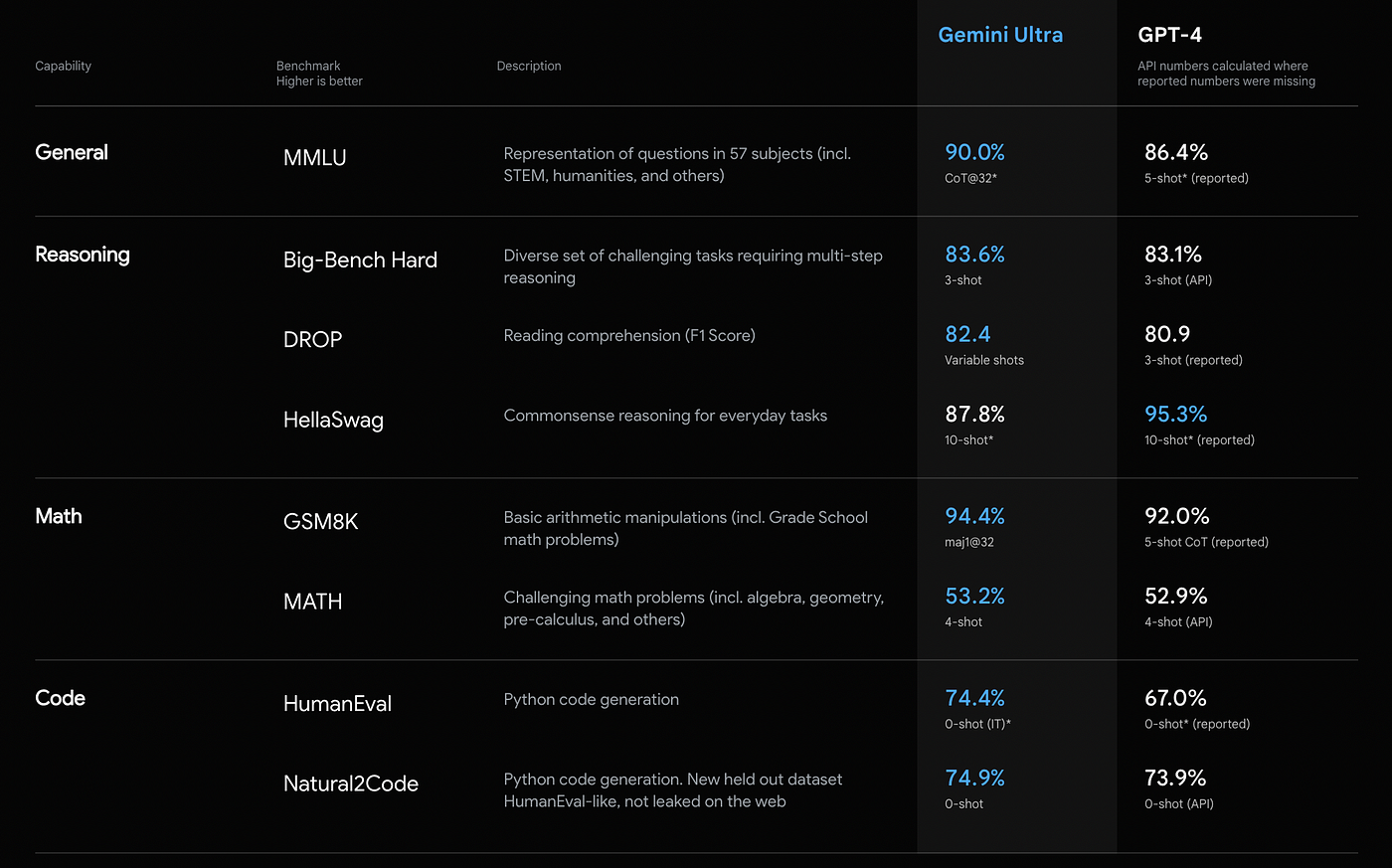Select the General capability heading
This screenshot has width=1392, height=868.
72,152
